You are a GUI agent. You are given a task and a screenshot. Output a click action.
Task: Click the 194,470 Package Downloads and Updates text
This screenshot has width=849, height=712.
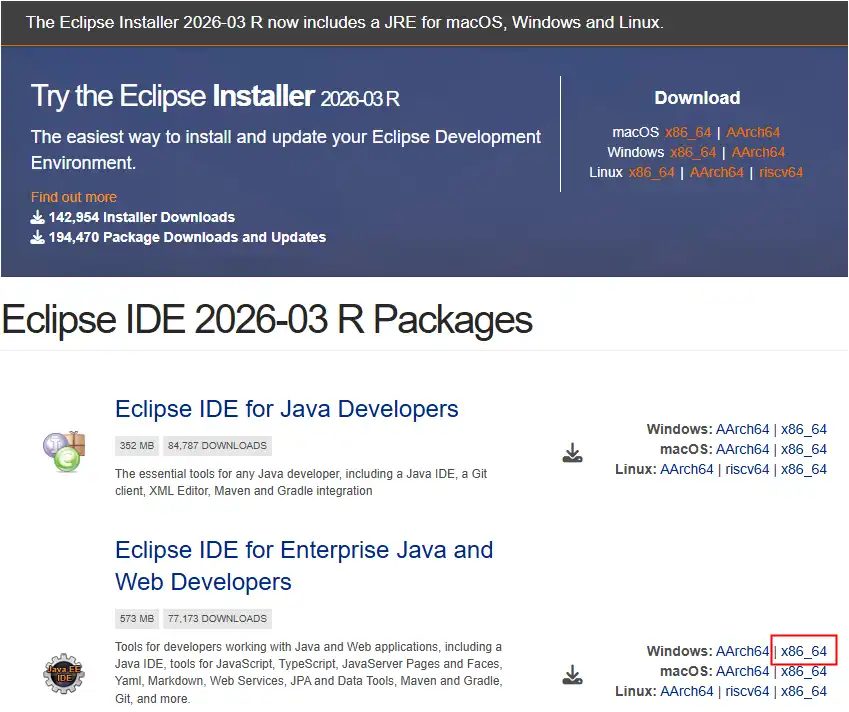(x=187, y=237)
